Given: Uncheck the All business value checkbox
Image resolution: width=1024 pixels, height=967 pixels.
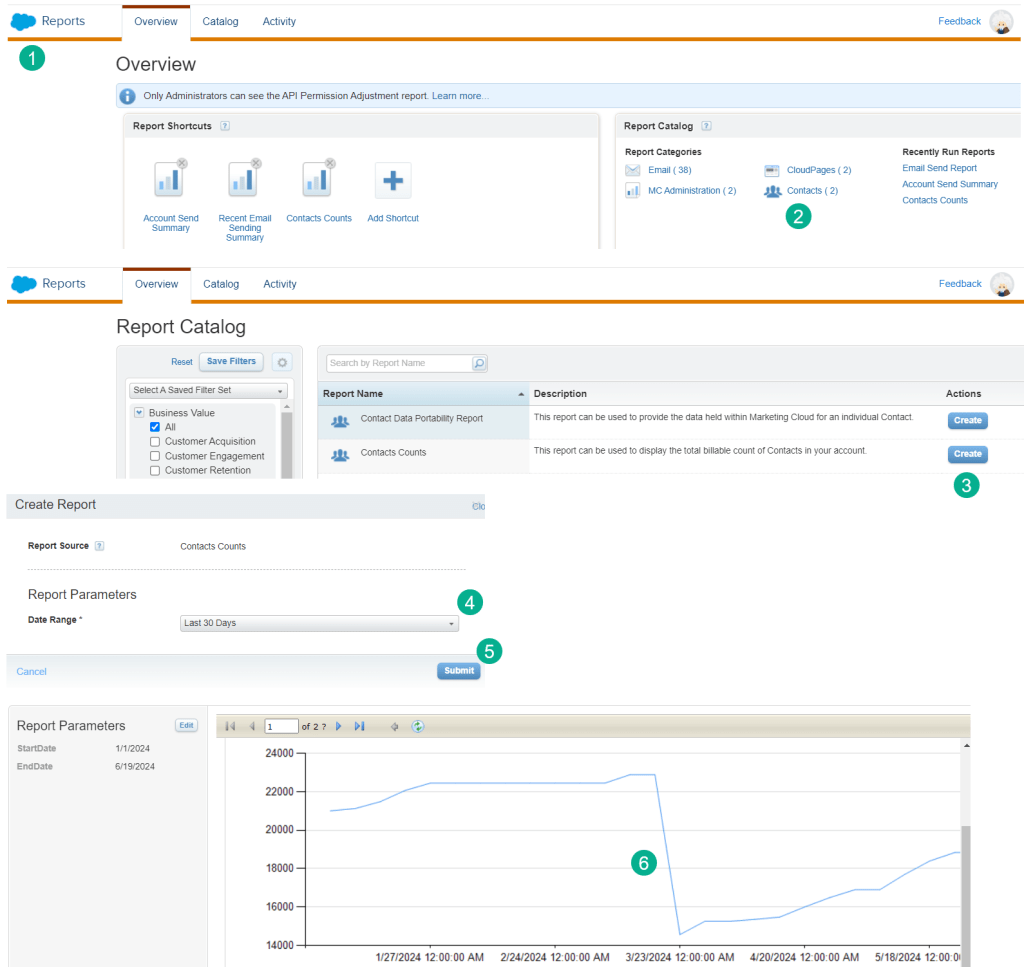Looking at the screenshot, I should tap(155, 427).
